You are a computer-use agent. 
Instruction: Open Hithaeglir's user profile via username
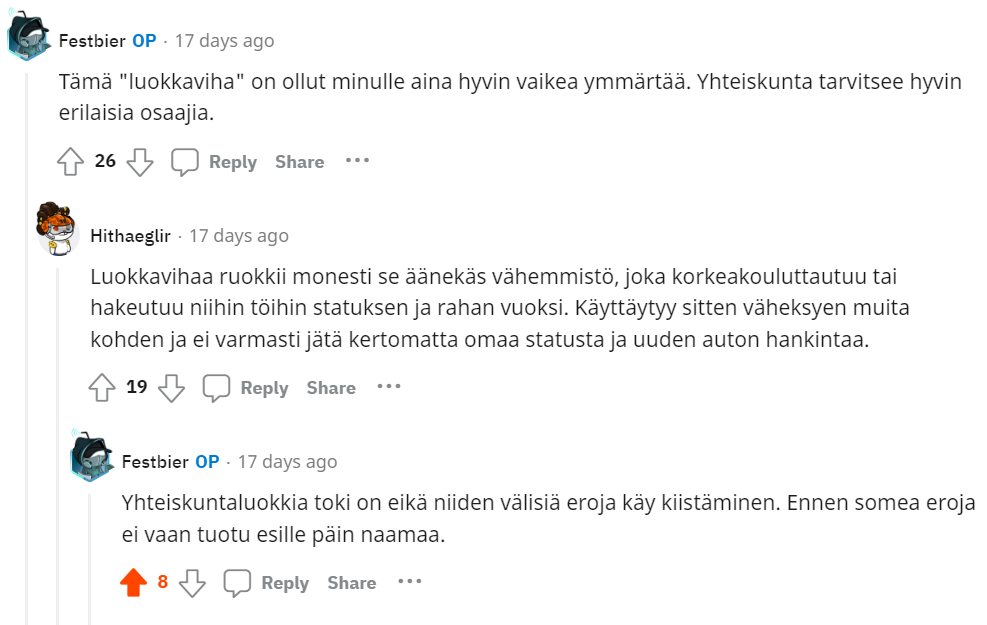pyautogui.click(x=130, y=236)
